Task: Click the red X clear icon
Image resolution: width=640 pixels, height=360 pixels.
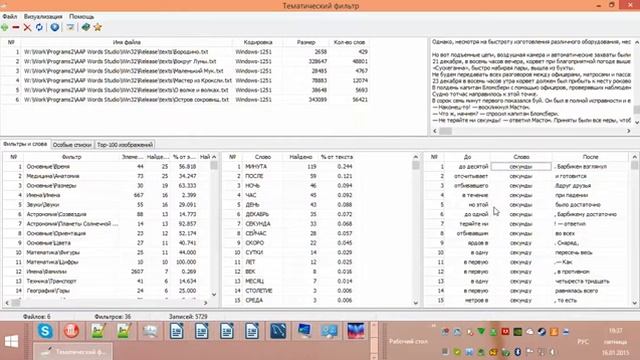Action: click(x=27, y=27)
